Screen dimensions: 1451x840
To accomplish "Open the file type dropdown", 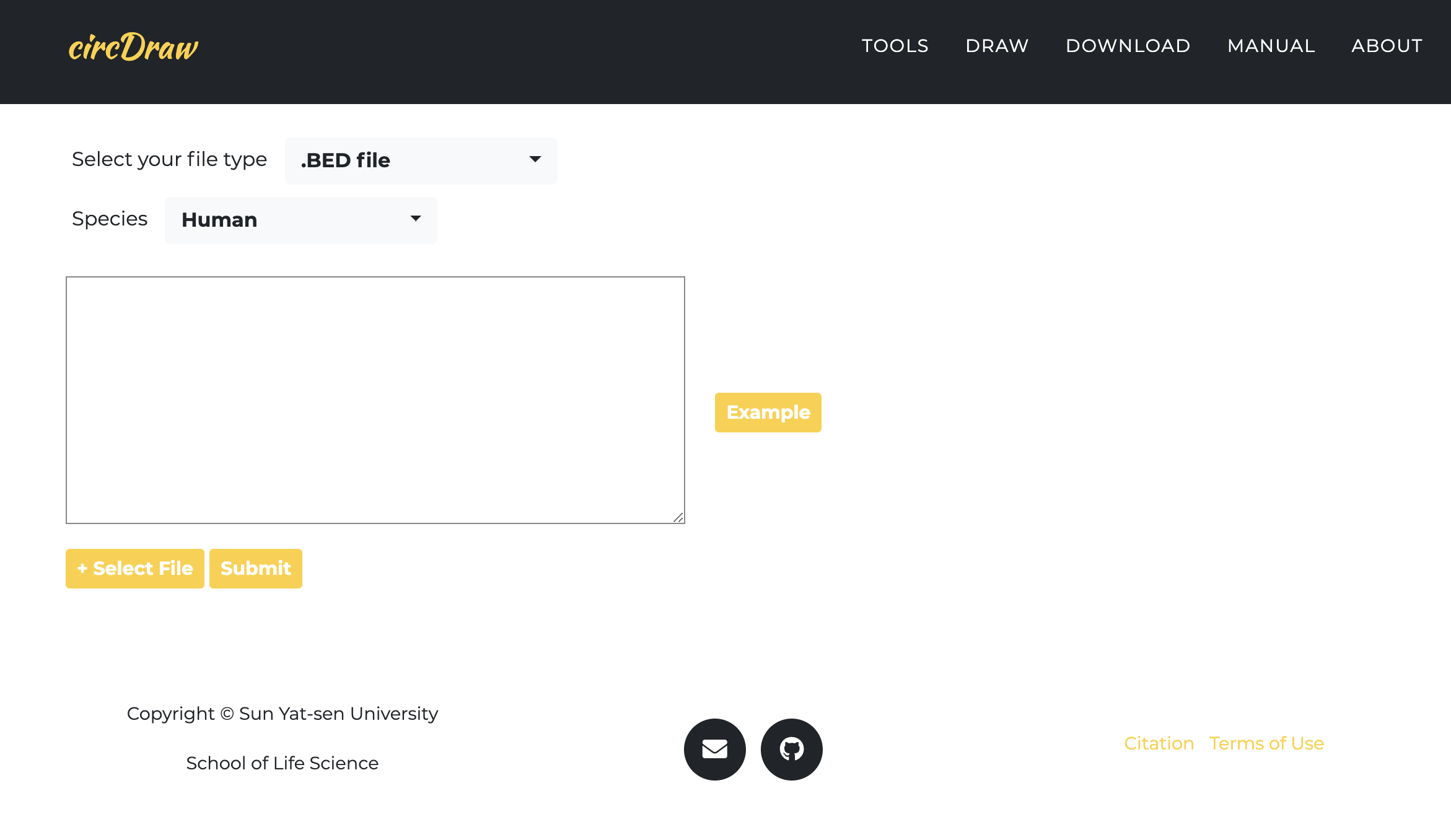I will tap(421, 160).
